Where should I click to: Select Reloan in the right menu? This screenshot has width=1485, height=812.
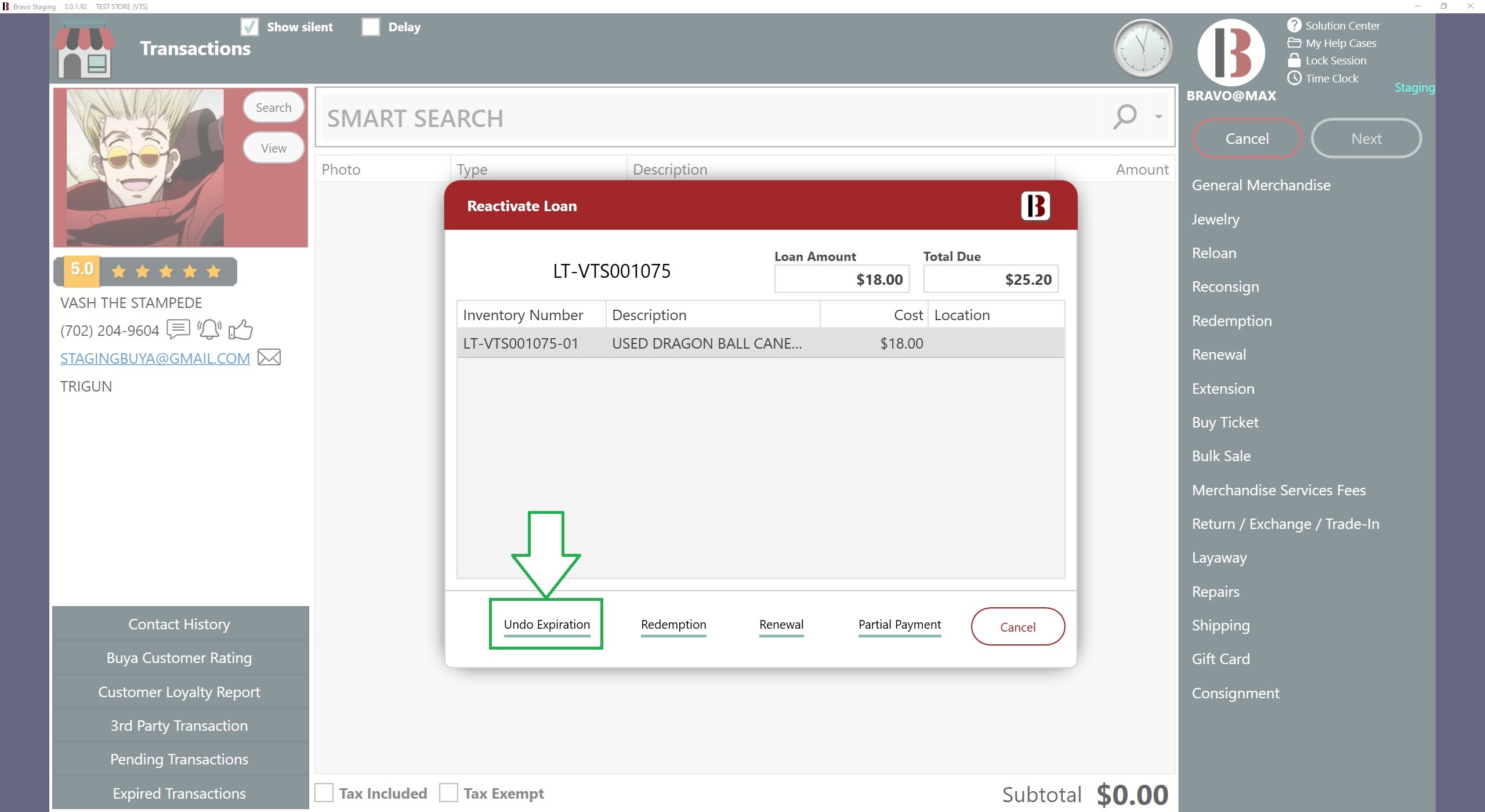click(1214, 253)
